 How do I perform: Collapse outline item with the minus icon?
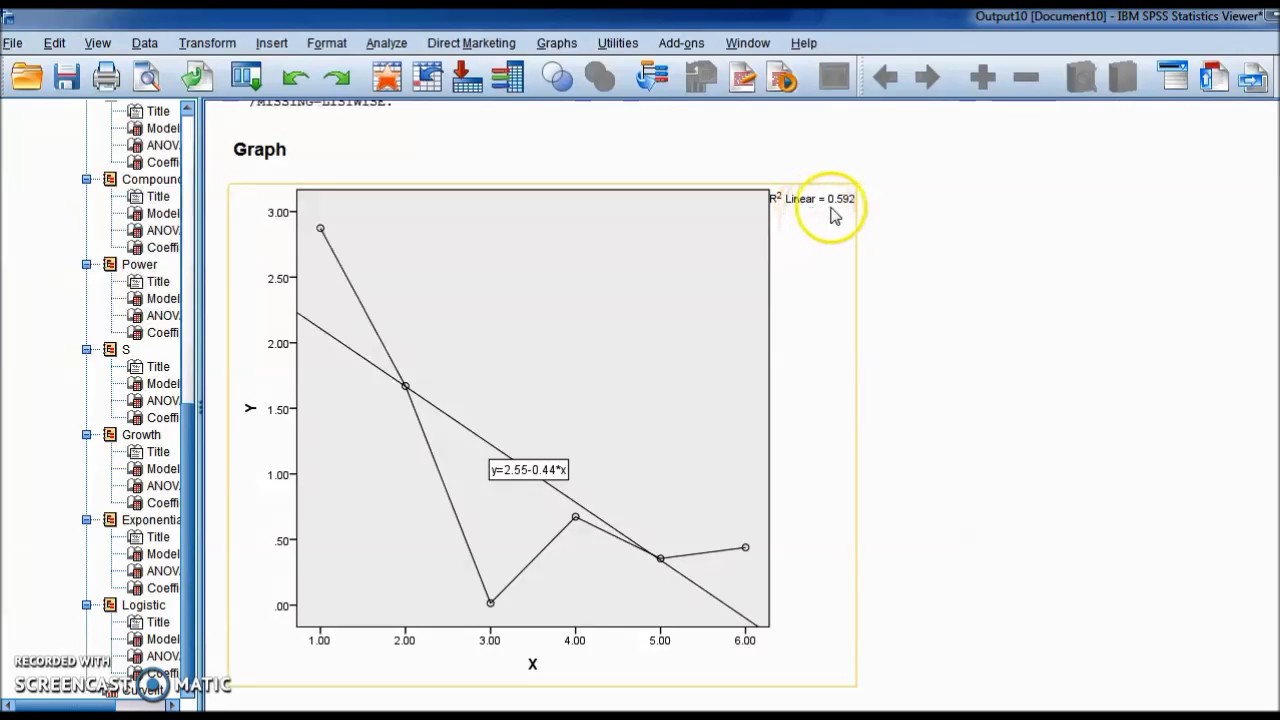click(x=1026, y=77)
